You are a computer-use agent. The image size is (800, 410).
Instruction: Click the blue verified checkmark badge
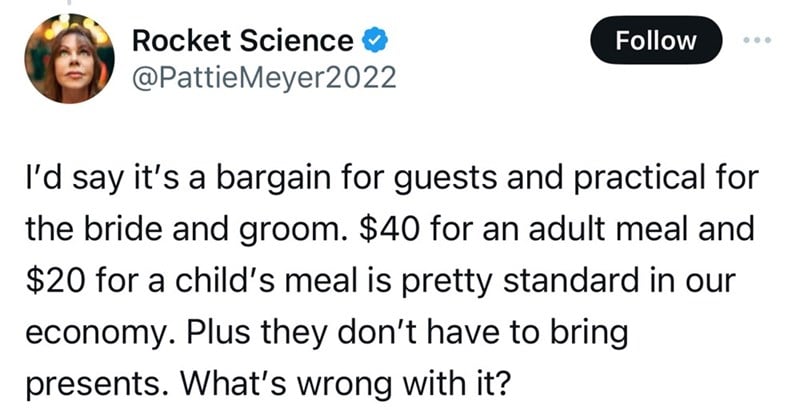pos(375,41)
